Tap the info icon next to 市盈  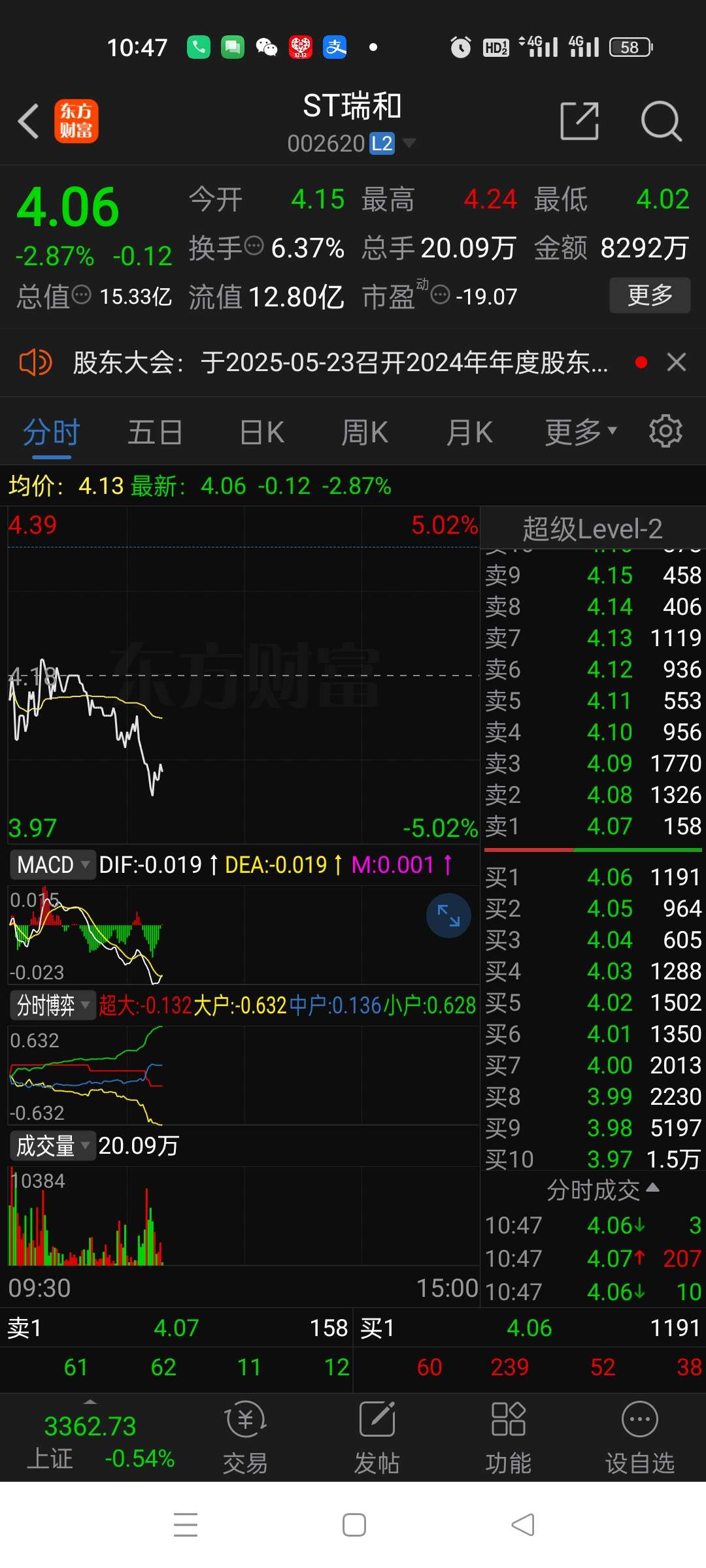click(x=441, y=295)
